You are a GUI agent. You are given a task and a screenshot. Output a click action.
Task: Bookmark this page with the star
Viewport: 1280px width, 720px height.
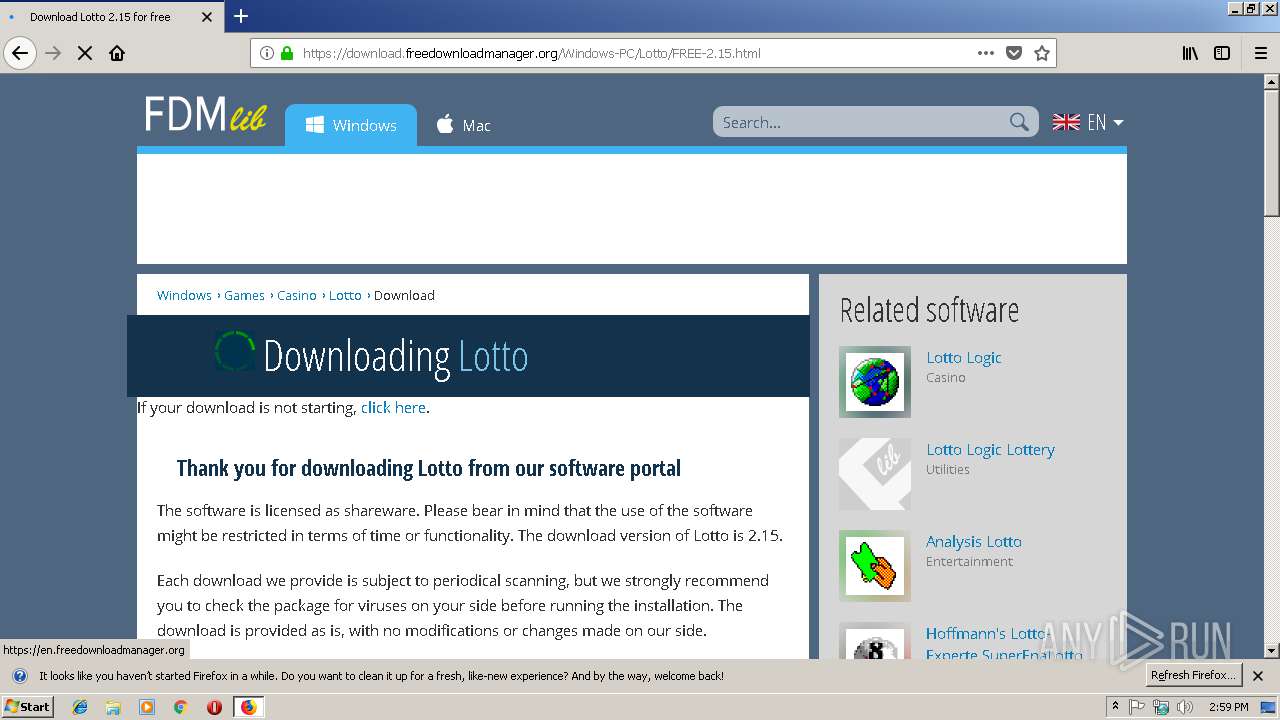click(1042, 53)
